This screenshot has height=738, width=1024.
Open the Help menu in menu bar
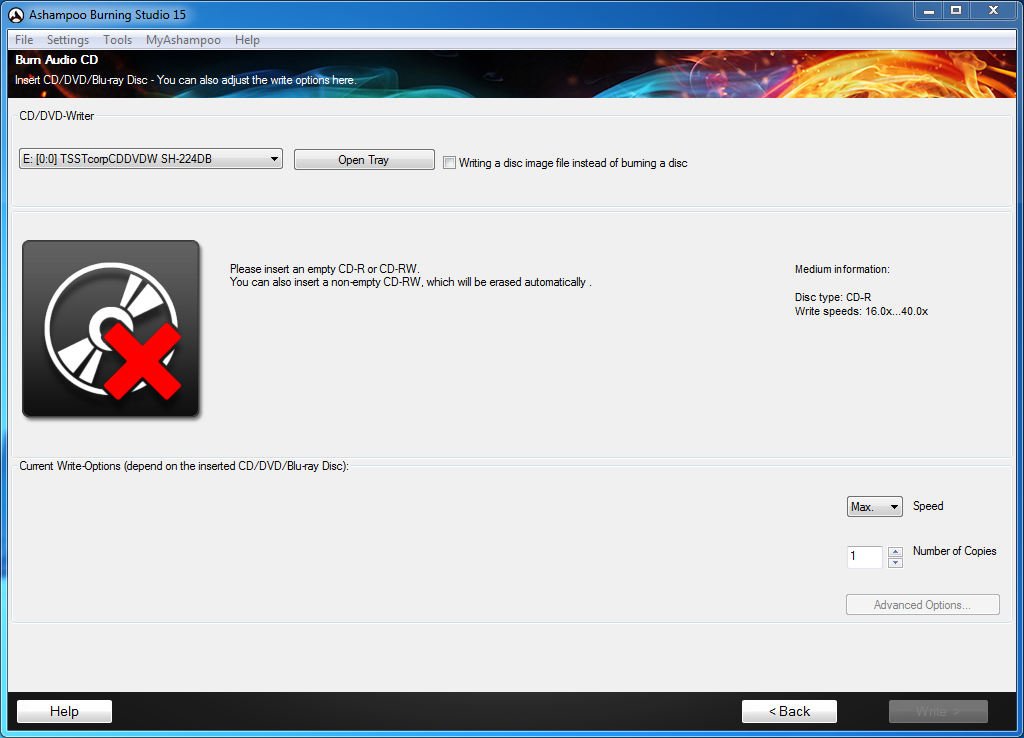(x=248, y=40)
